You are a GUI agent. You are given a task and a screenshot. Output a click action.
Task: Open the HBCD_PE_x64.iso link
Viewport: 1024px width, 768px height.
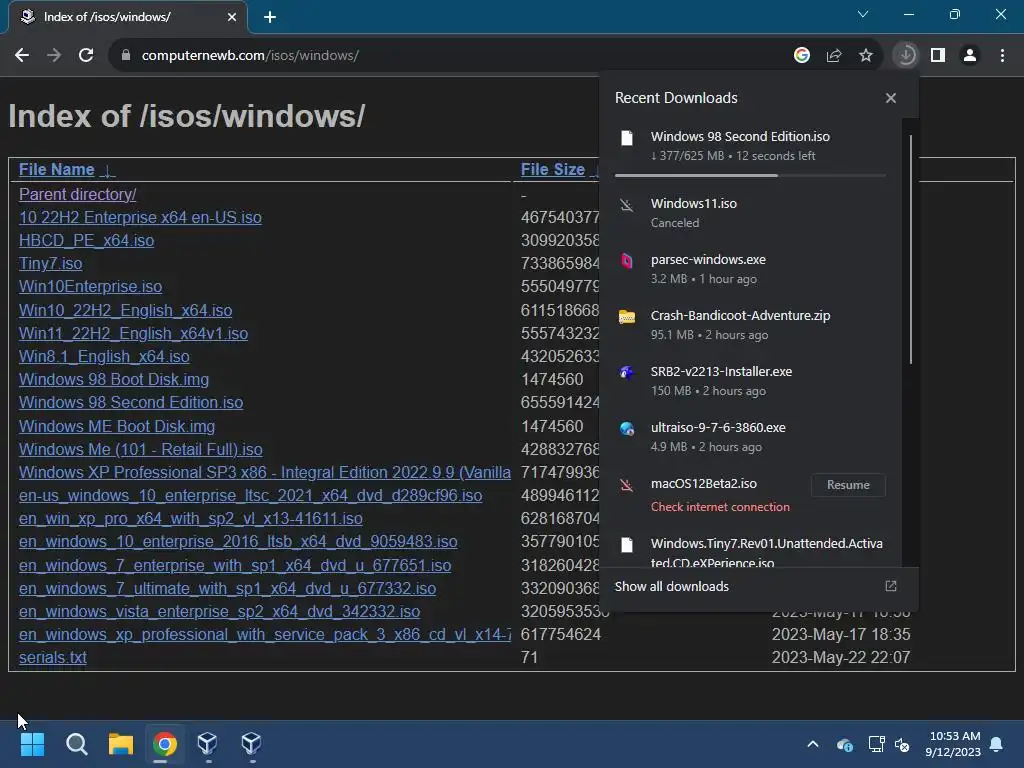coord(86,240)
